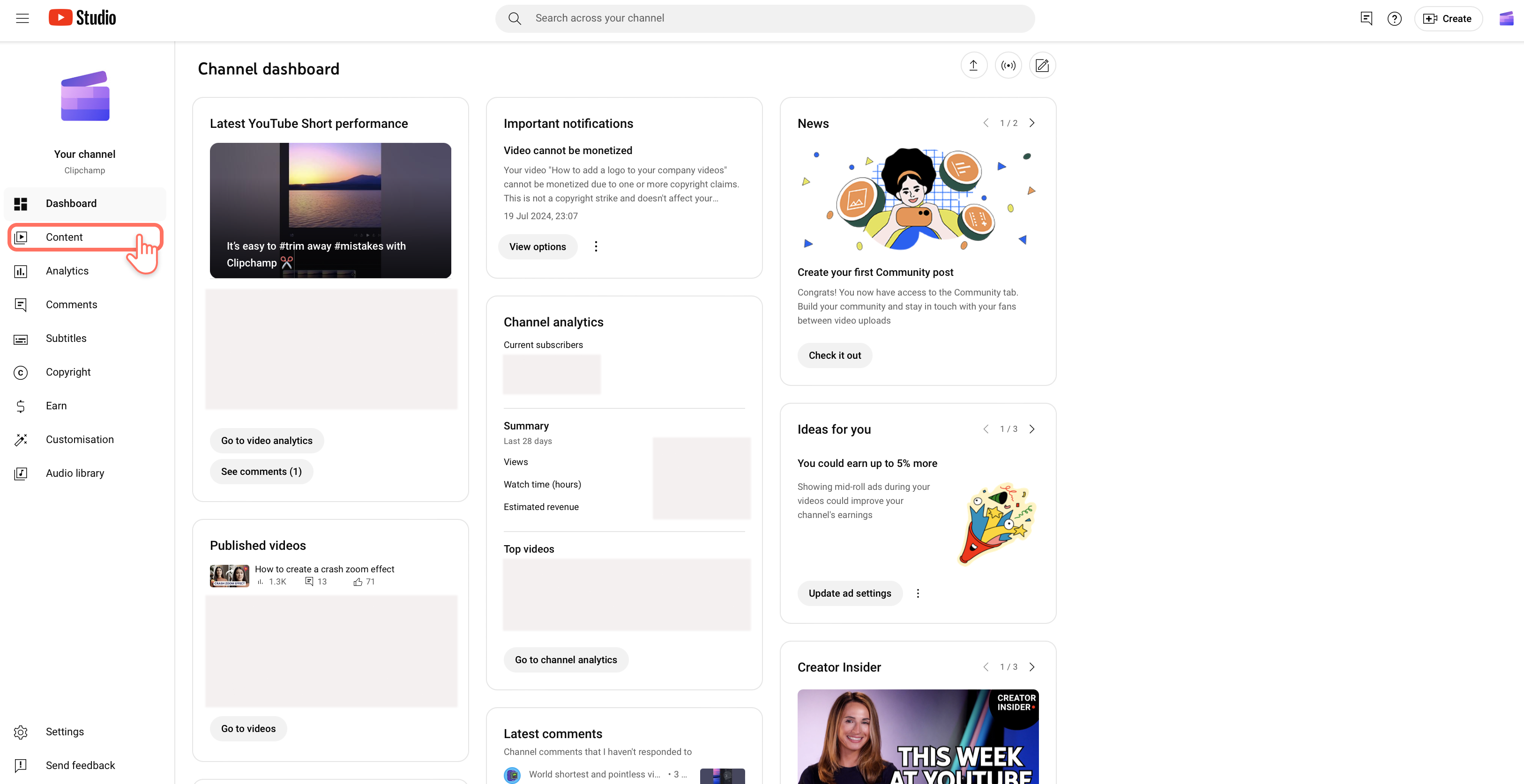Click the commenter avatar in Latest comments
The height and width of the screenshot is (784, 1524).
click(512, 775)
